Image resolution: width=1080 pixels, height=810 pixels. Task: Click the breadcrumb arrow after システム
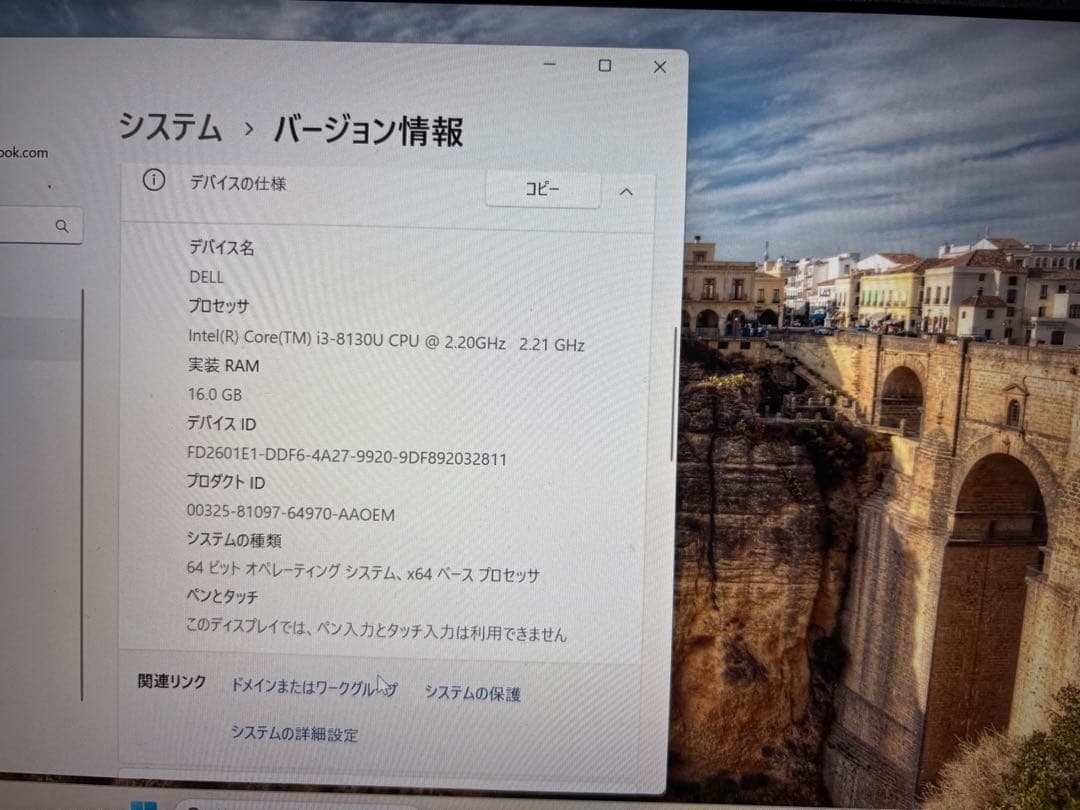point(247,128)
